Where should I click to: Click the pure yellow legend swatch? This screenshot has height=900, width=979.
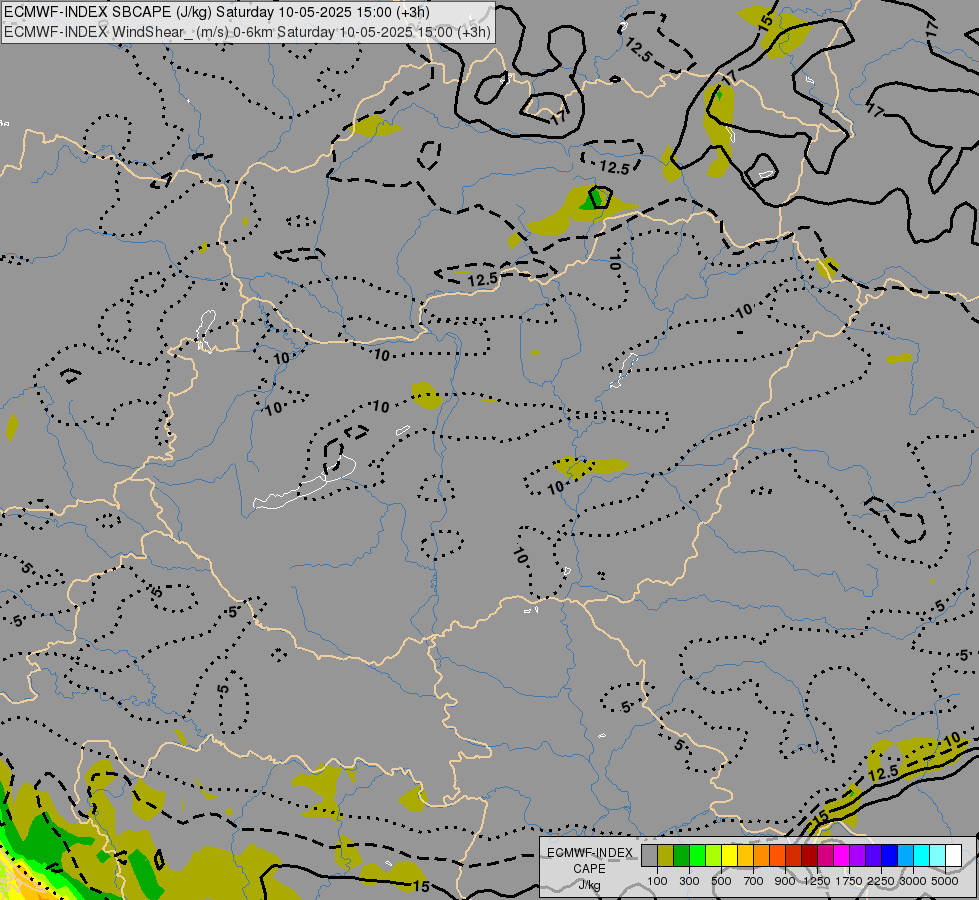(729, 856)
